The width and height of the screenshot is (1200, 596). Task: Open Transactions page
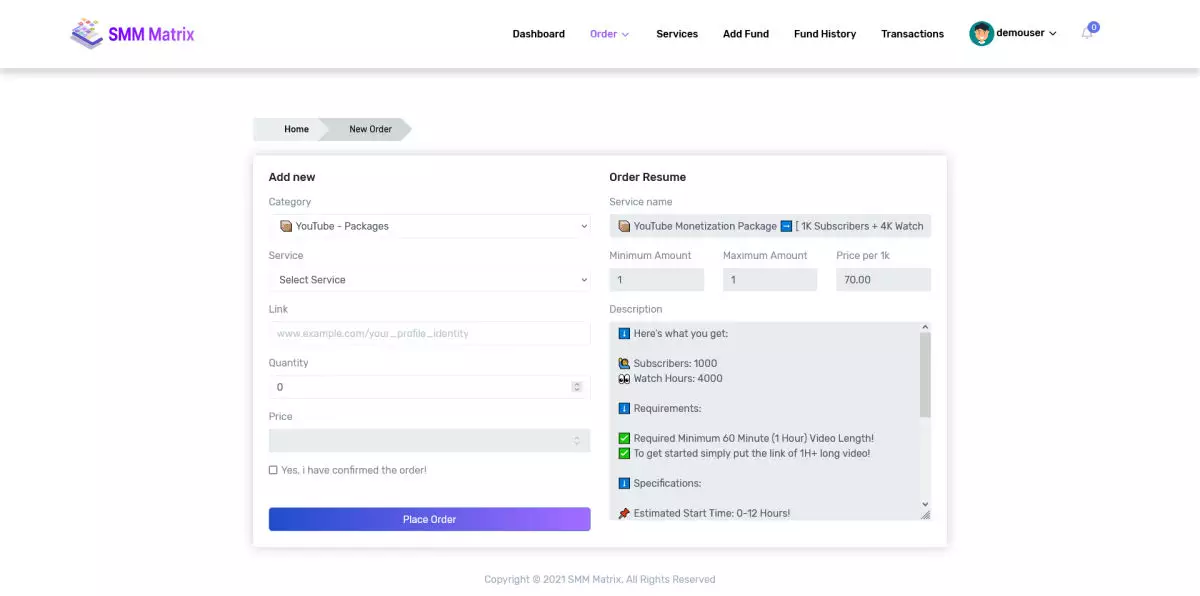912,34
